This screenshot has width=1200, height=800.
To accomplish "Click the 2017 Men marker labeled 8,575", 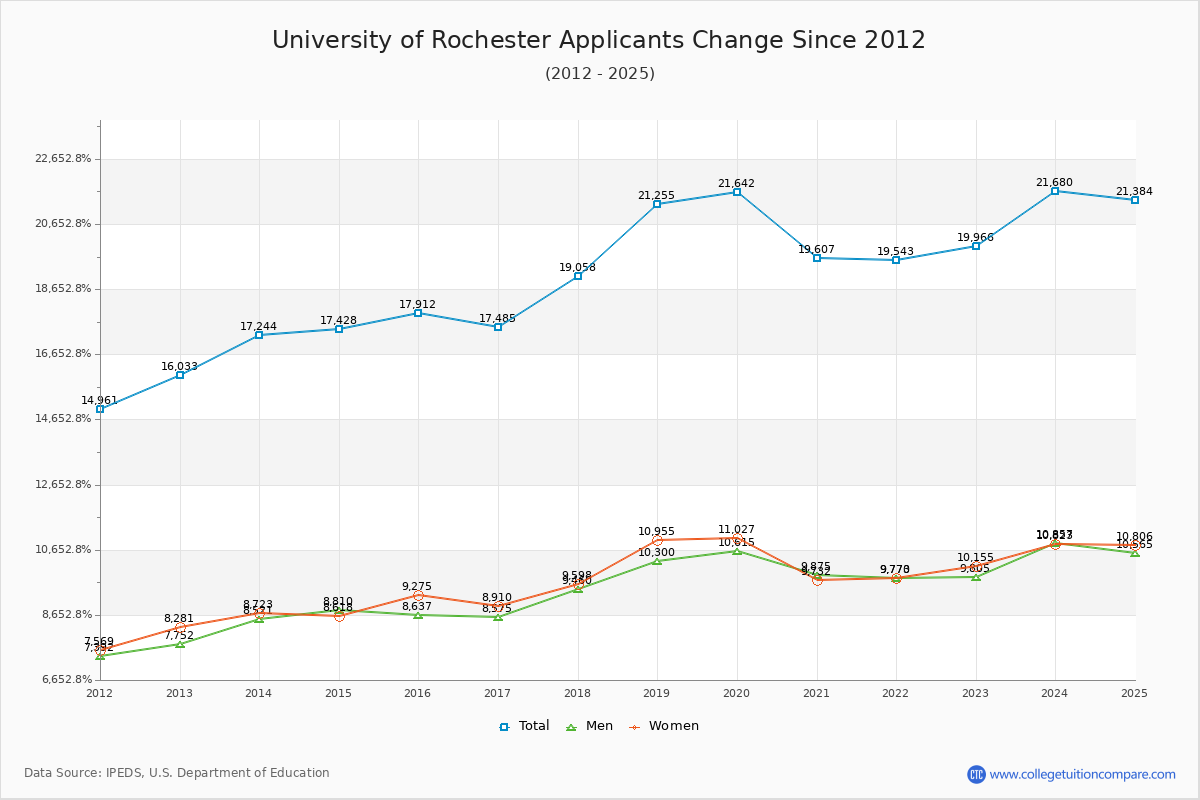I will (497, 618).
